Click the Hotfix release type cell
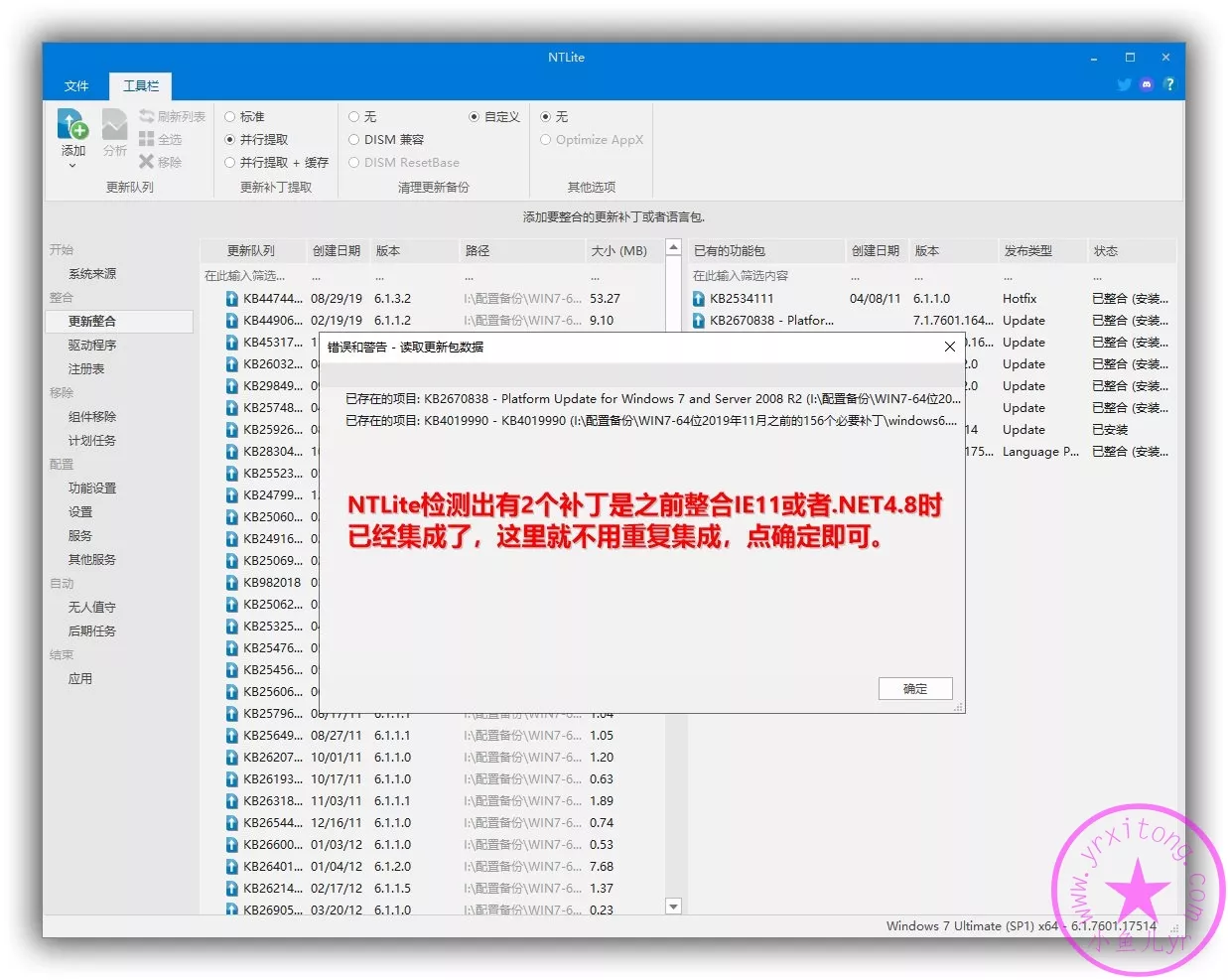 click(1020, 298)
